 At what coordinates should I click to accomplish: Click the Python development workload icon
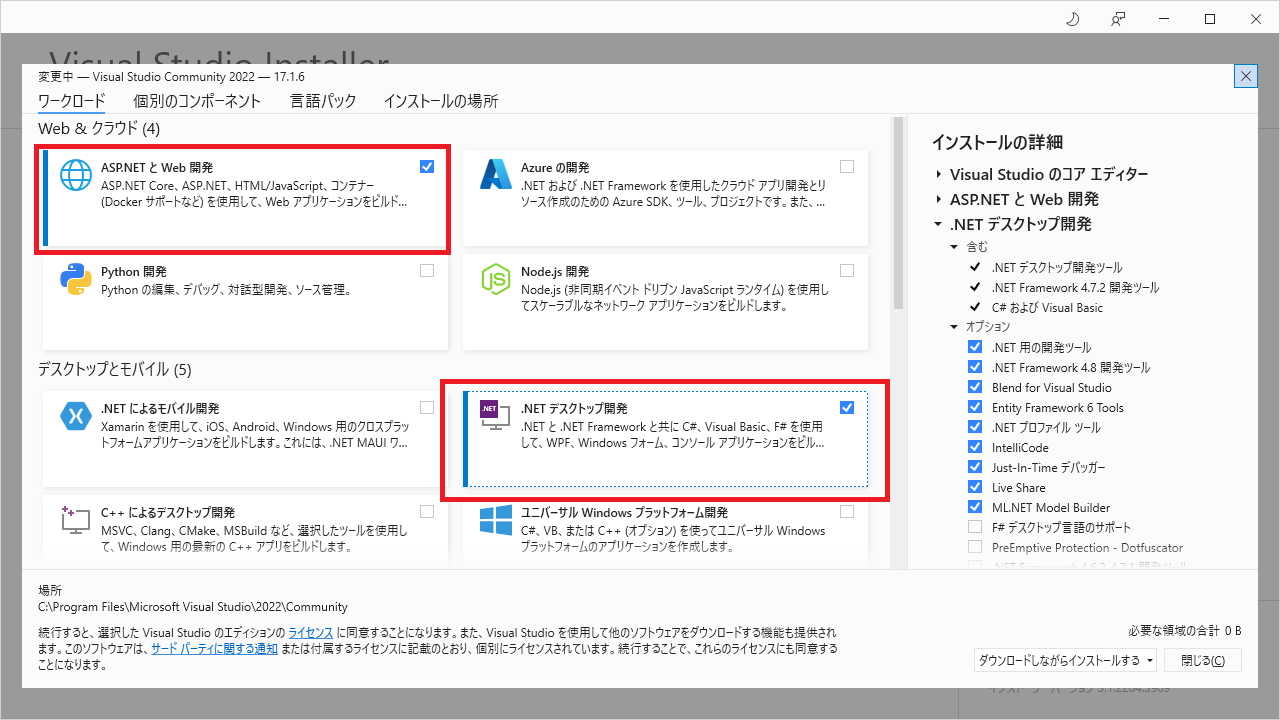point(75,279)
